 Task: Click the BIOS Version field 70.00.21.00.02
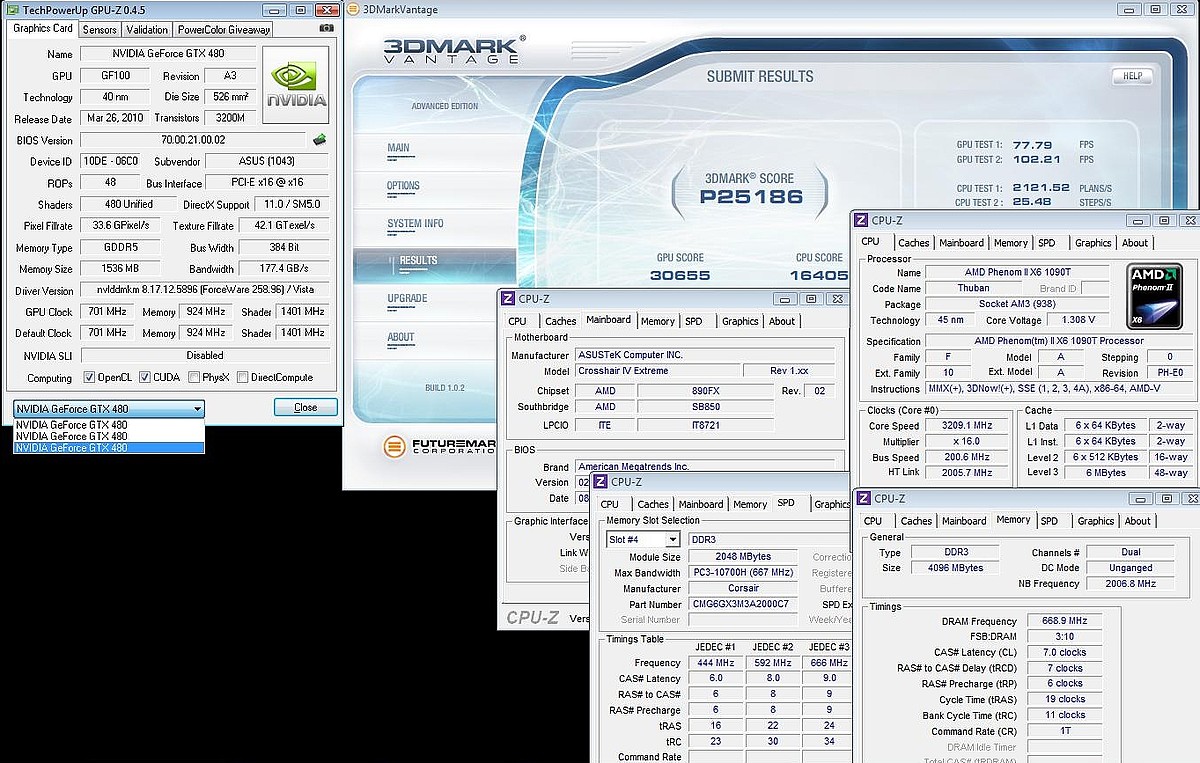tap(194, 140)
